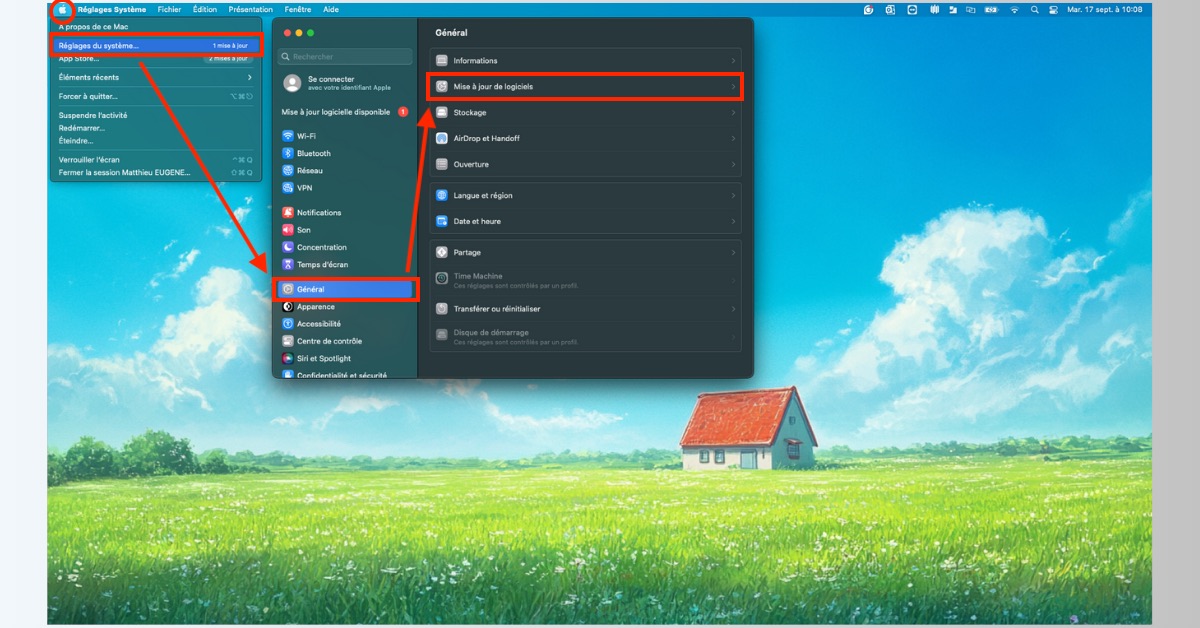Click the Informations row label
Screen dimensions: 1200x628
tap(475, 61)
